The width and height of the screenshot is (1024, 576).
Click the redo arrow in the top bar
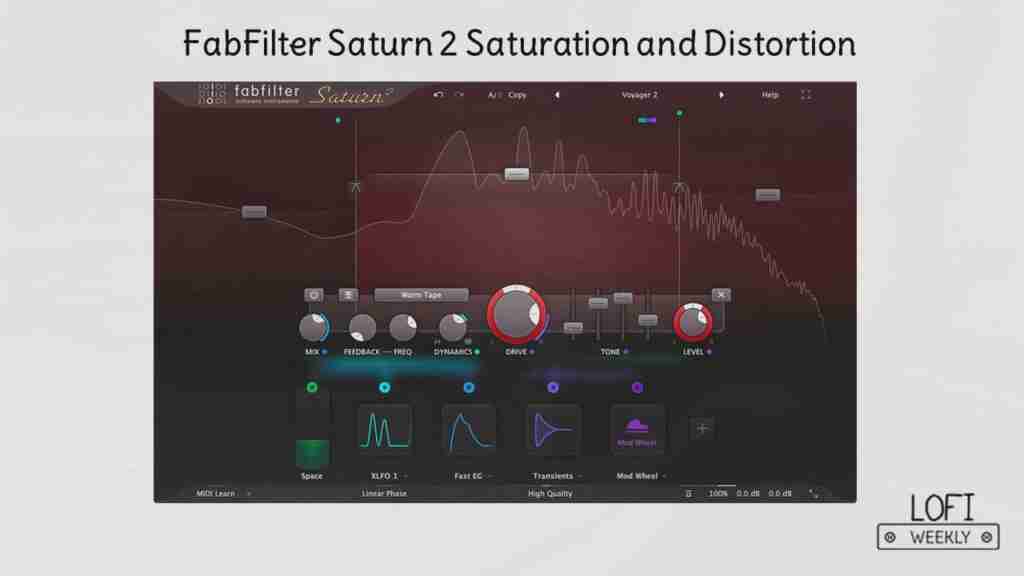[459, 95]
